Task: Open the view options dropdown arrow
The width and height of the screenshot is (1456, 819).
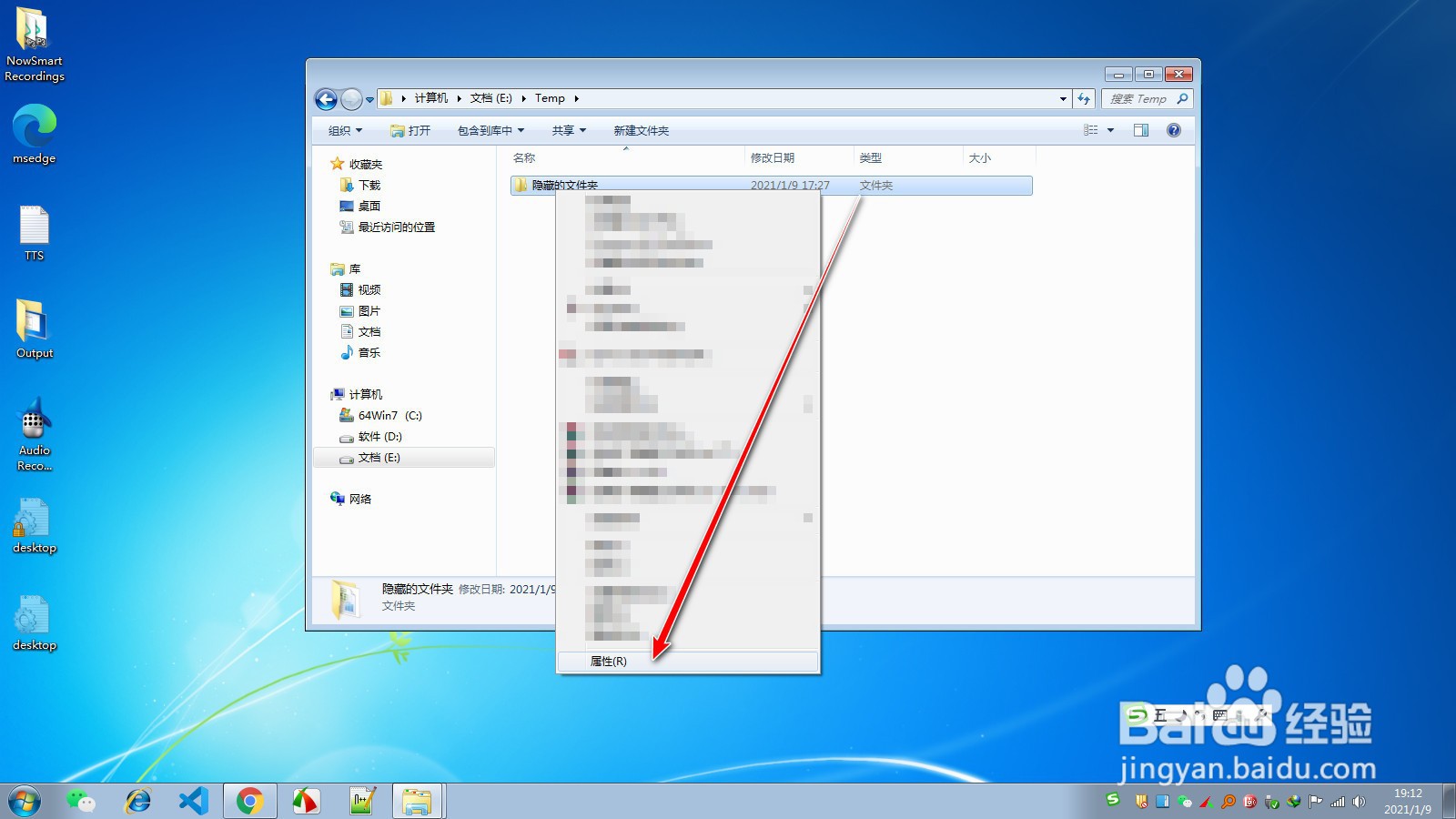Action: pos(1110,130)
